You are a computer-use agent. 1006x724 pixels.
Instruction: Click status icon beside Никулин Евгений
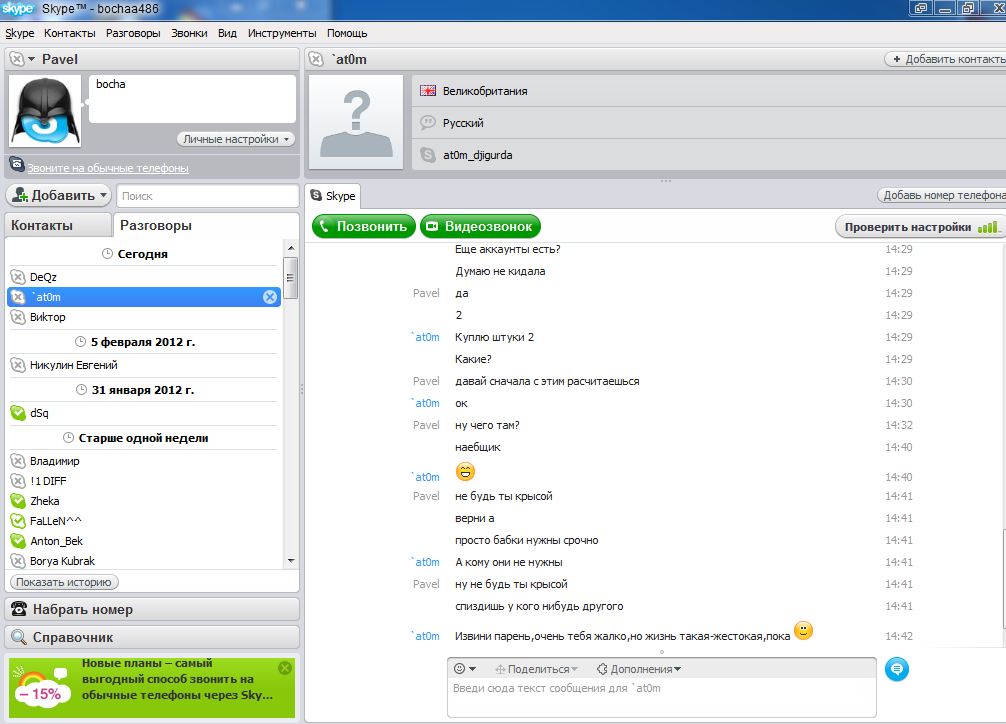[18, 365]
